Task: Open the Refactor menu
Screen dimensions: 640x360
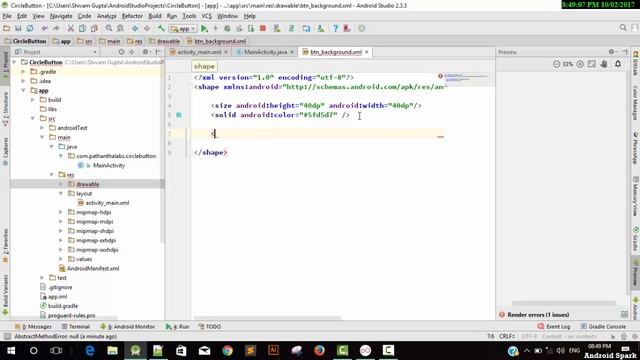Action: point(132,16)
